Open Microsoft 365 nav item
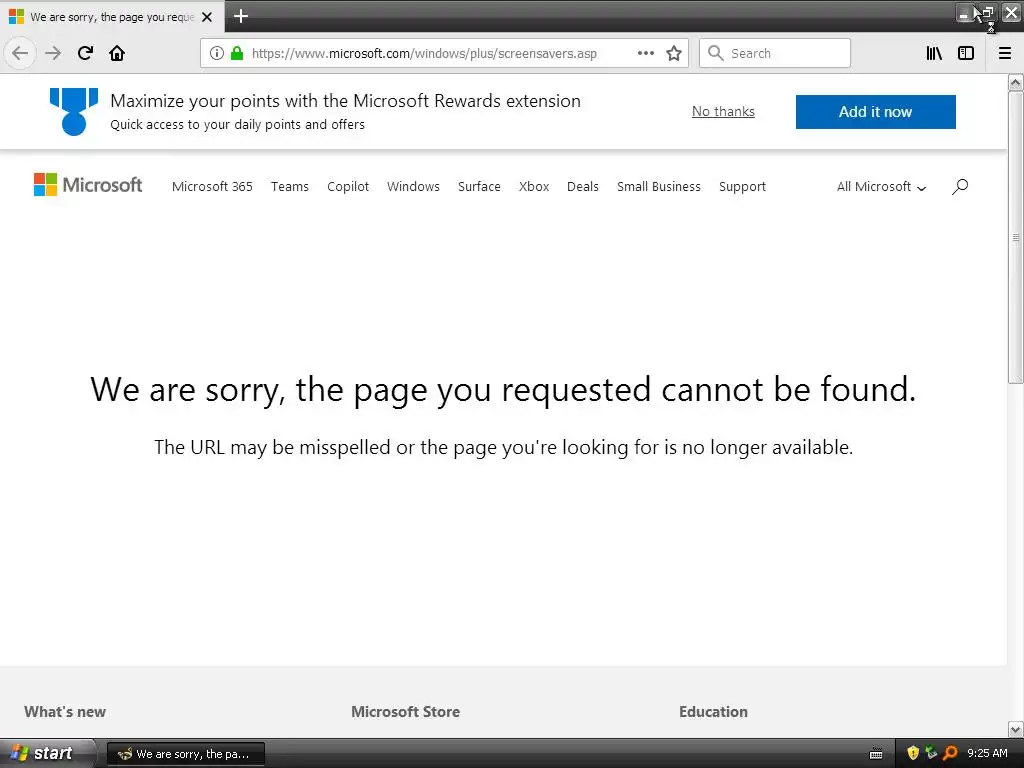1024x768 pixels. (x=212, y=187)
